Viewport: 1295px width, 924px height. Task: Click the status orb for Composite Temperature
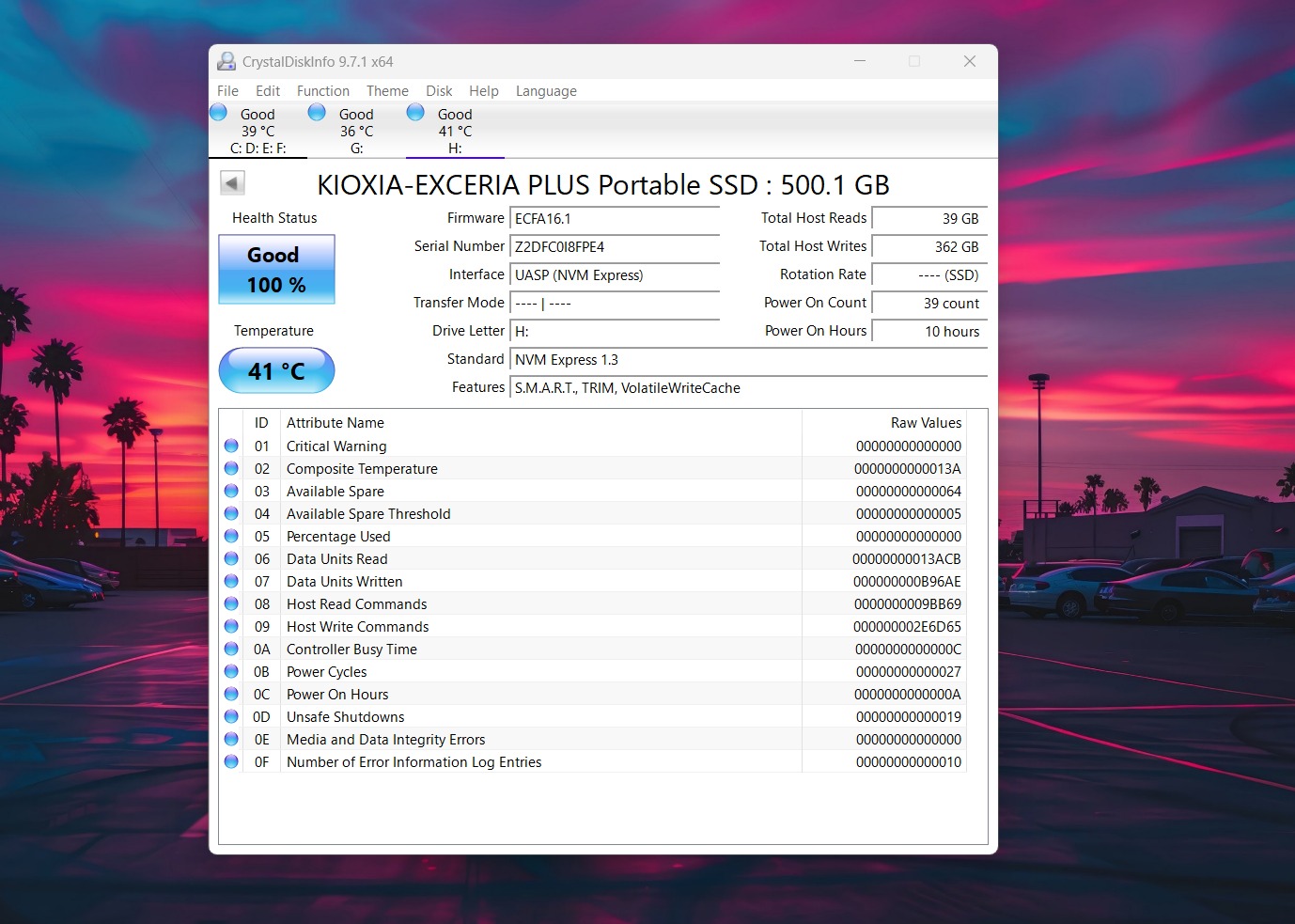pos(231,468)
